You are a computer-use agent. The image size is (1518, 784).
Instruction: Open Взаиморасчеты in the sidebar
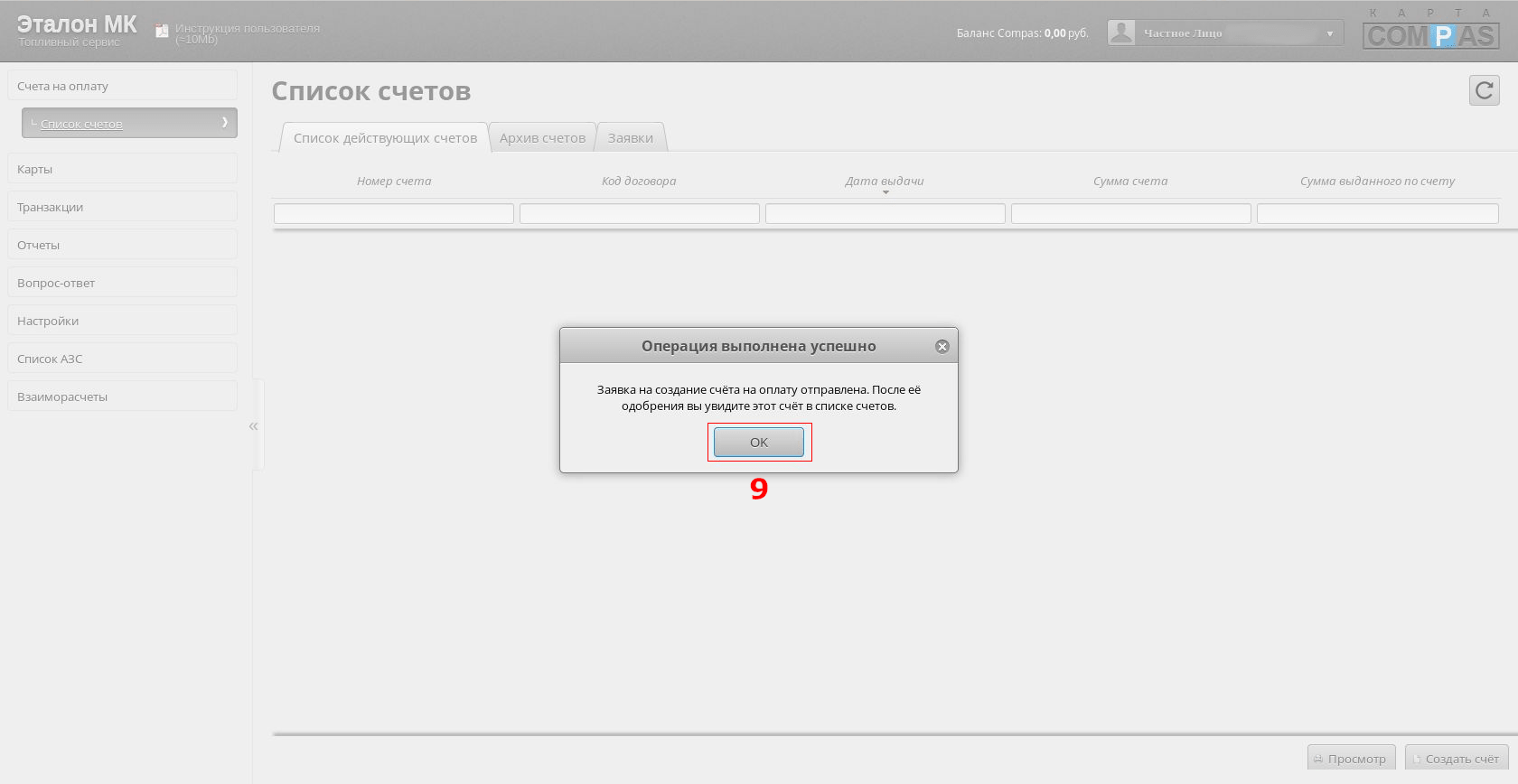pyautogui.click(x=122, y=397)
